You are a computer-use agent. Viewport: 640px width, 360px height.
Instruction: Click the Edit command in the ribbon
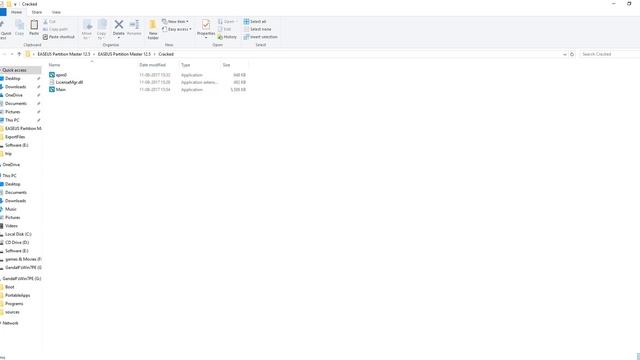pos(224,29)
